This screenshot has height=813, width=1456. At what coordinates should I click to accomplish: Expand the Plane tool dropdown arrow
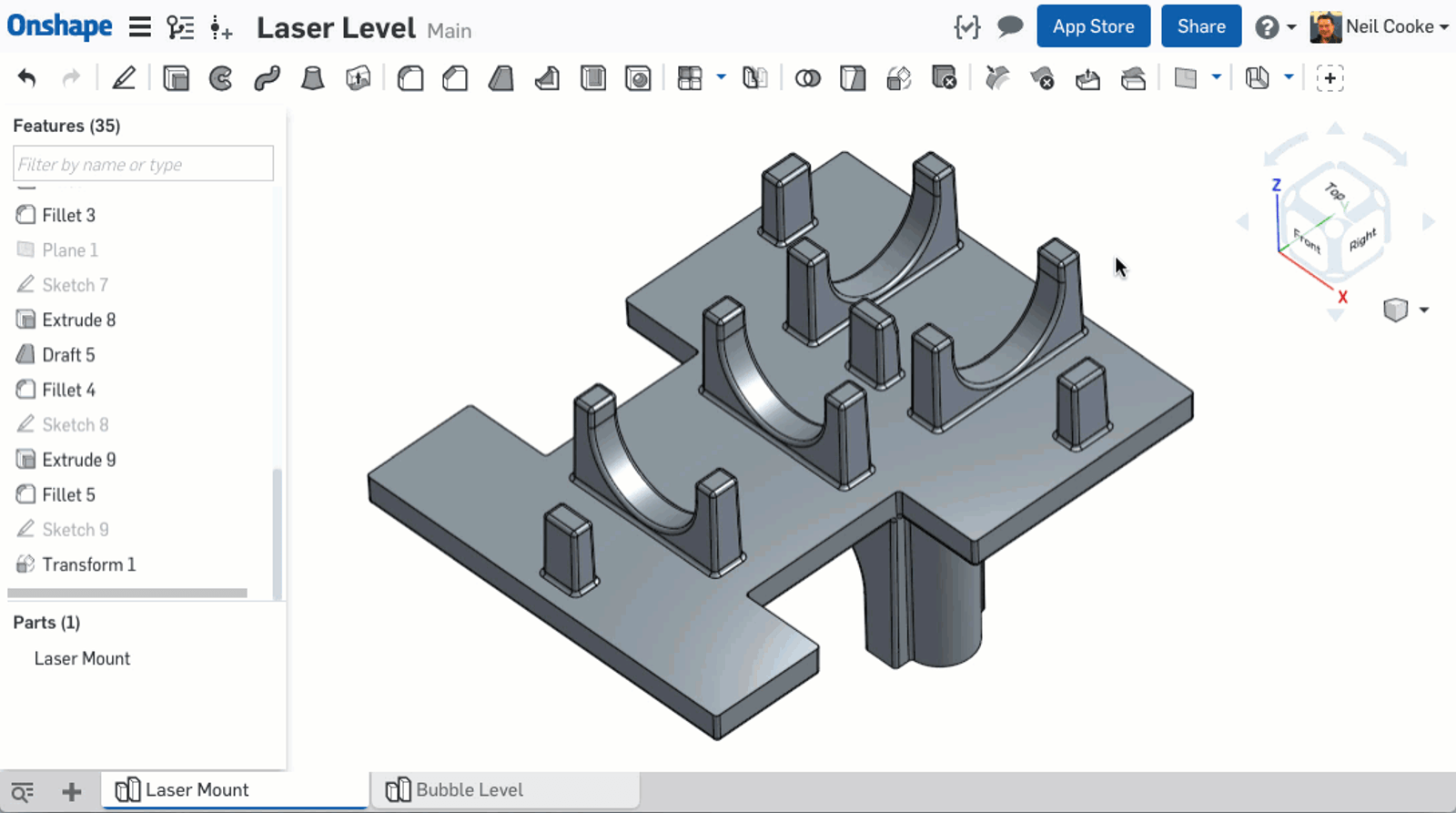pyautogui.click(x=1216, y=77)
